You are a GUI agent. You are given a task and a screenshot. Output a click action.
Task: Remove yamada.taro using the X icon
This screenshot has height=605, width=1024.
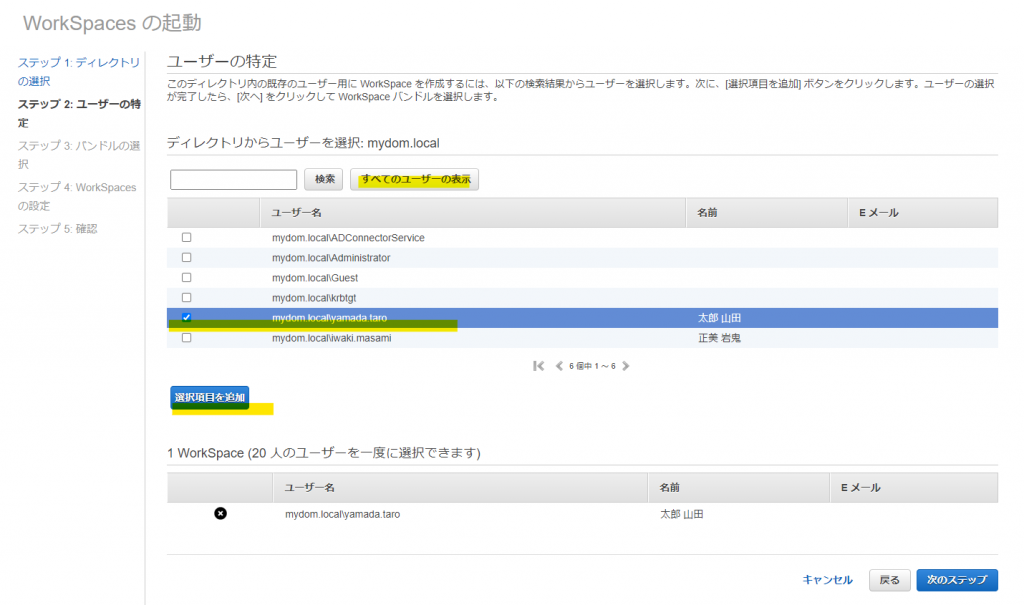click(220, 514)
